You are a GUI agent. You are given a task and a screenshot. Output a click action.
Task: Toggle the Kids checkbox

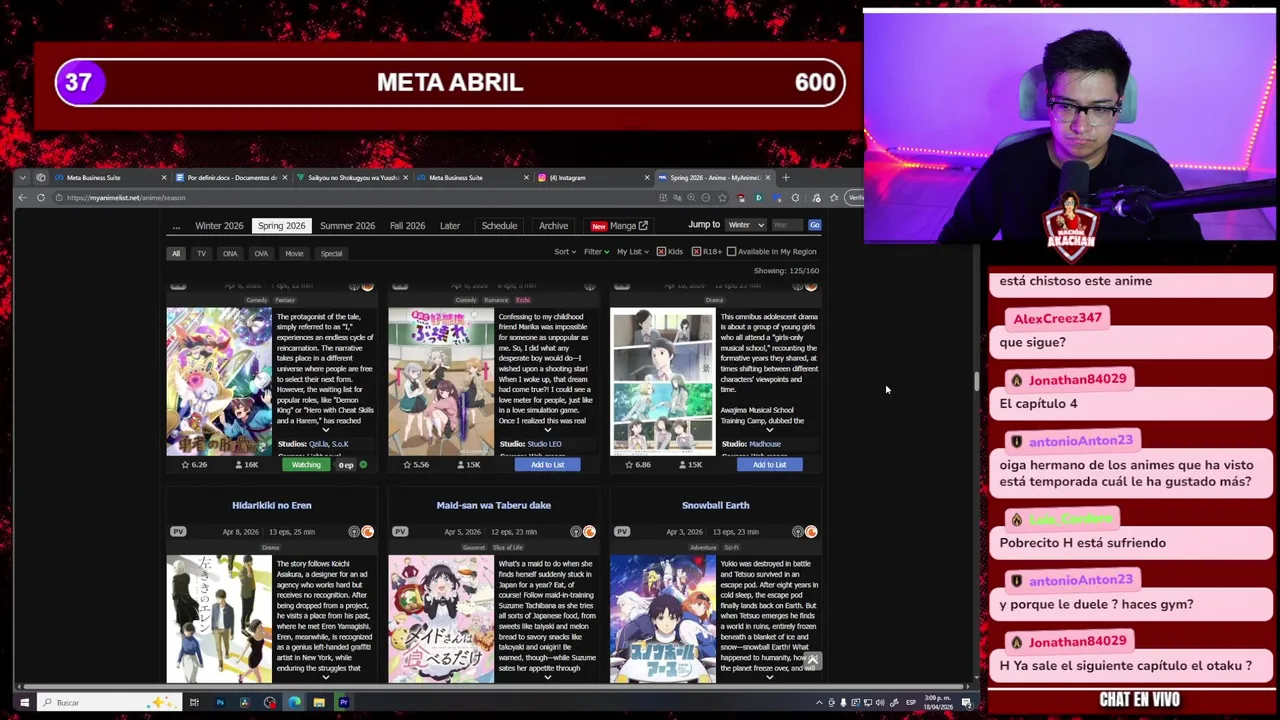[x=661, y=252]
